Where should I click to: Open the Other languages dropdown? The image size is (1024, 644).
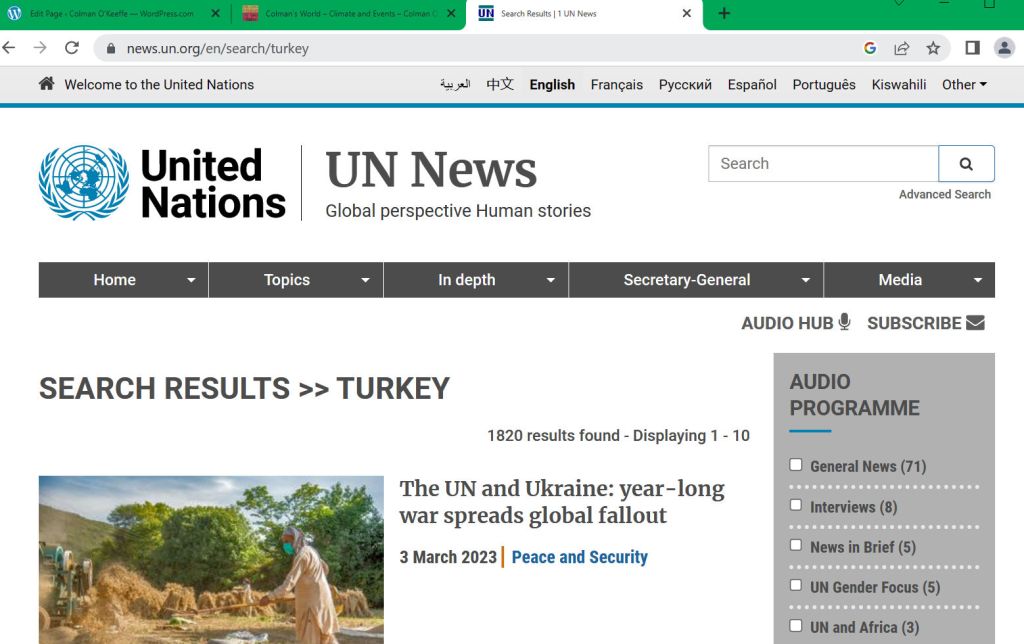(964, 85)
